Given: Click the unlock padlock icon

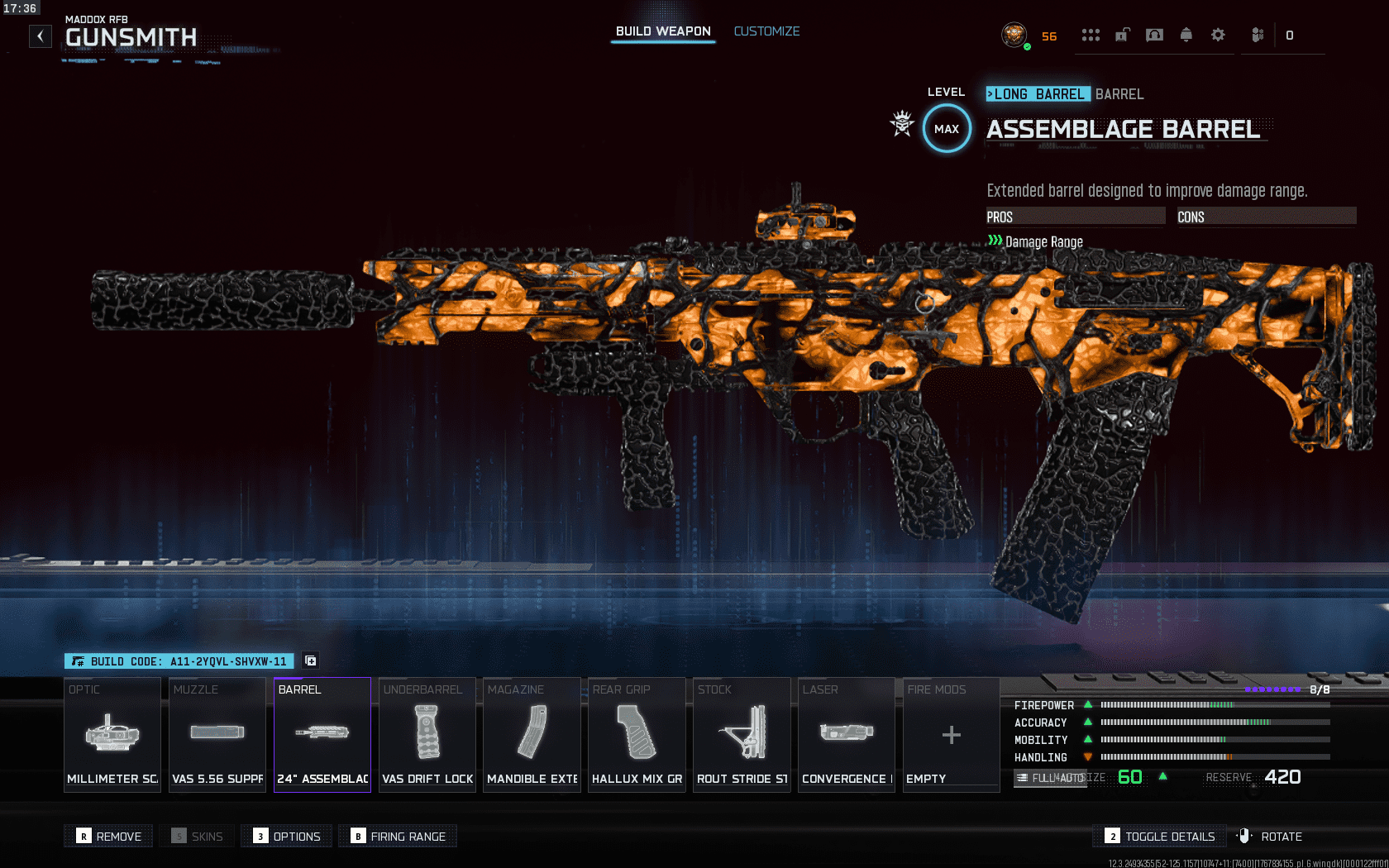Looking at the screenshot, I should 1122,35.
